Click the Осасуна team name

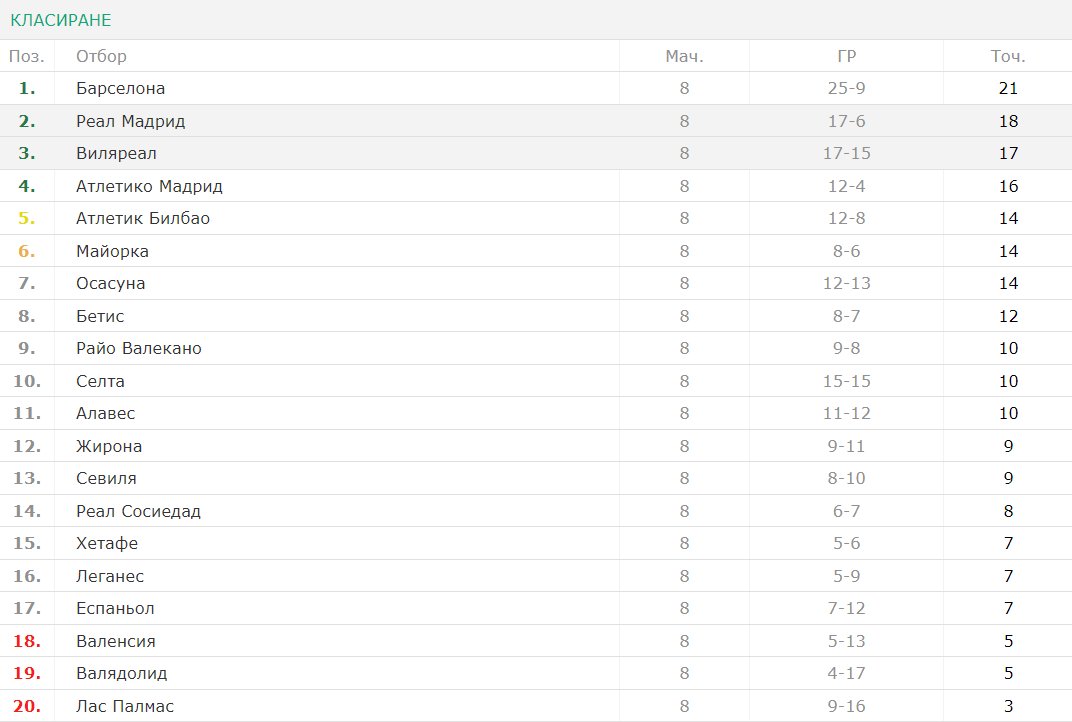[111, 283]
